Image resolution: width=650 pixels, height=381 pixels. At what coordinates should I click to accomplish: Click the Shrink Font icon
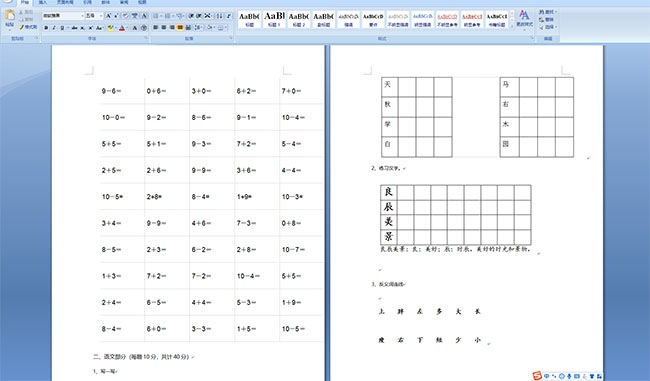pos(116,16)
